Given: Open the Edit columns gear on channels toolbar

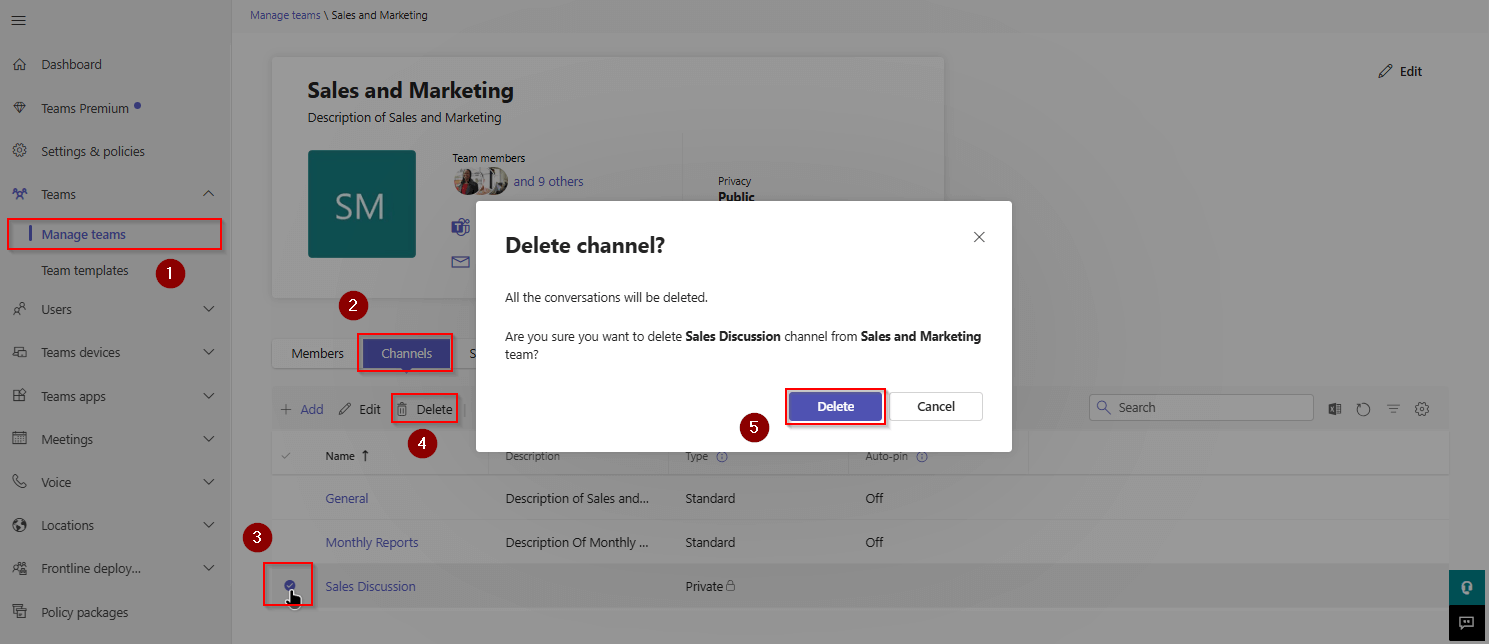Looking at the screenshot, I should click(x=1422, y=408).
